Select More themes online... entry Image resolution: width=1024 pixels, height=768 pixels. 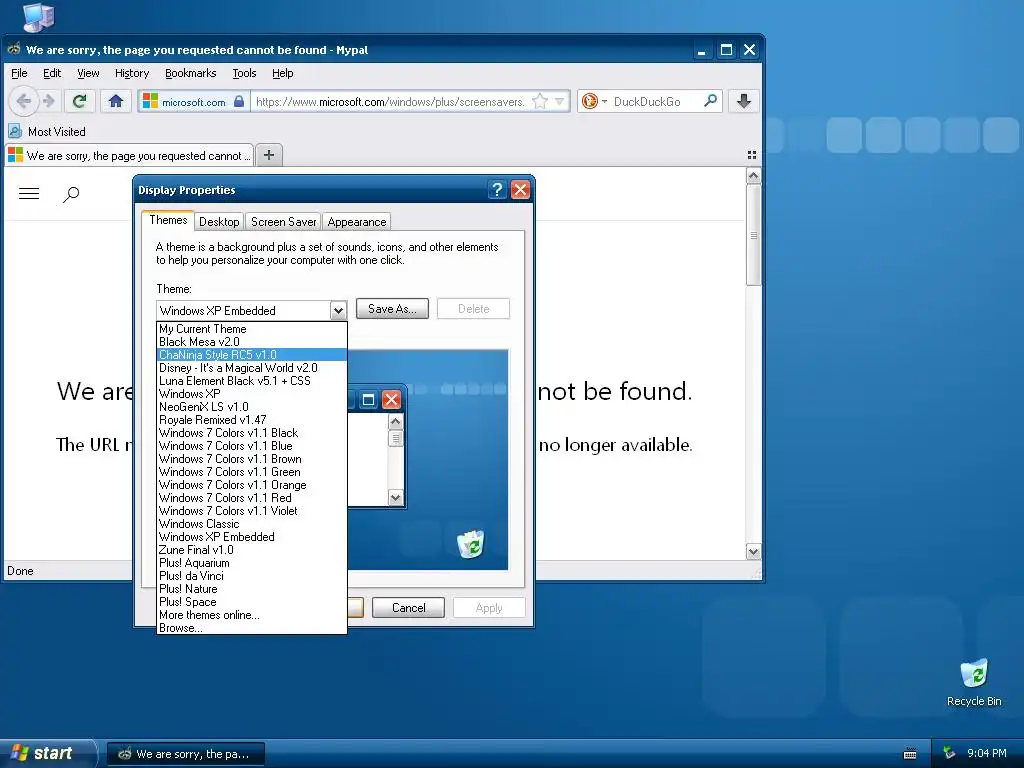pos(251,615)
